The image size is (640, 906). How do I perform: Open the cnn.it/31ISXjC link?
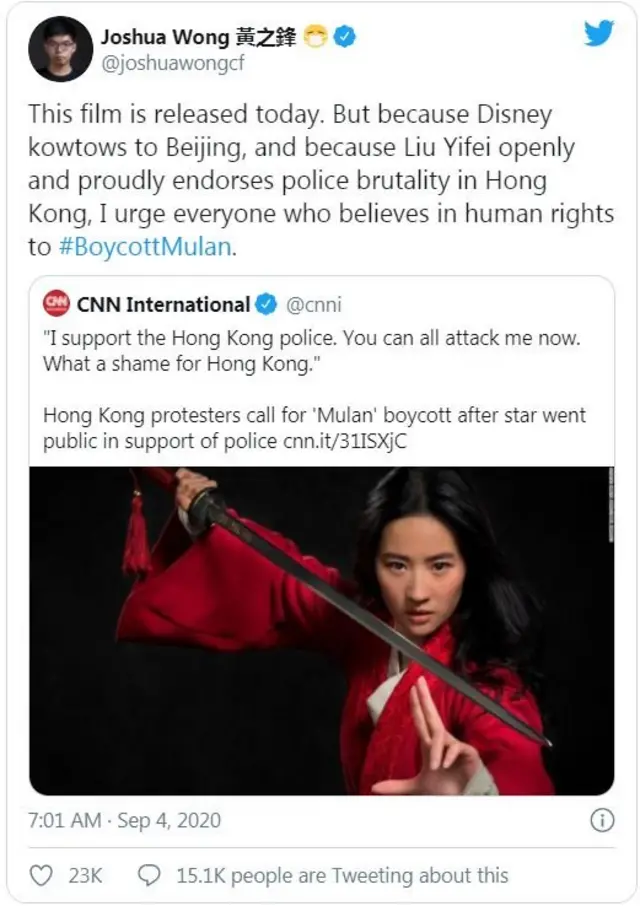(x=345, y=441)
